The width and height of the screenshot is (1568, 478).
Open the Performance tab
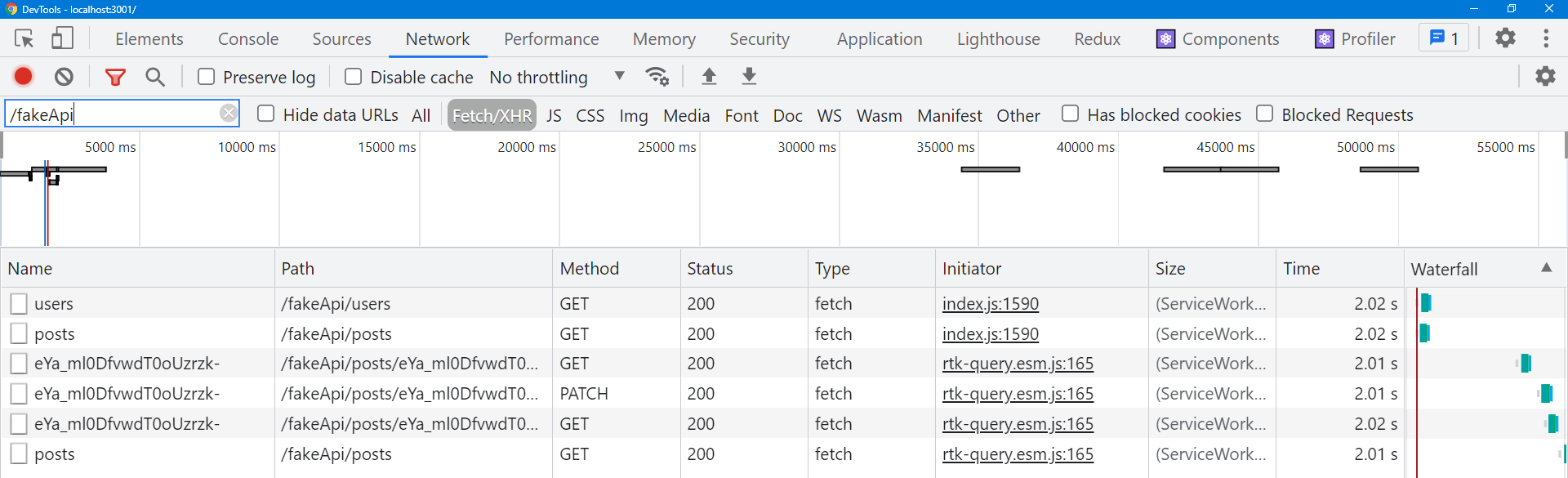pos(551,38)
